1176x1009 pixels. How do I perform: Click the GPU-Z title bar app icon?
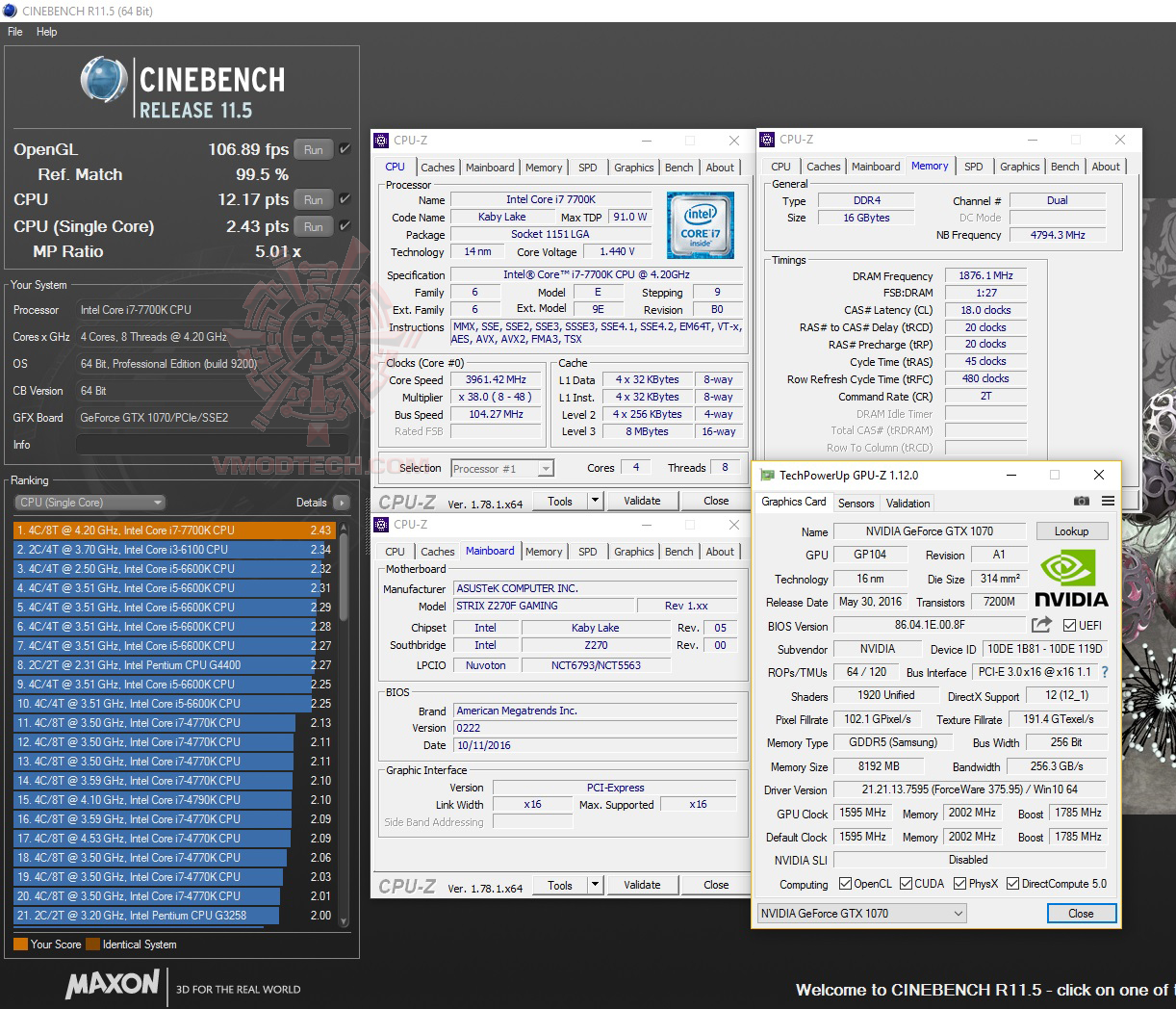coord(767,475)
